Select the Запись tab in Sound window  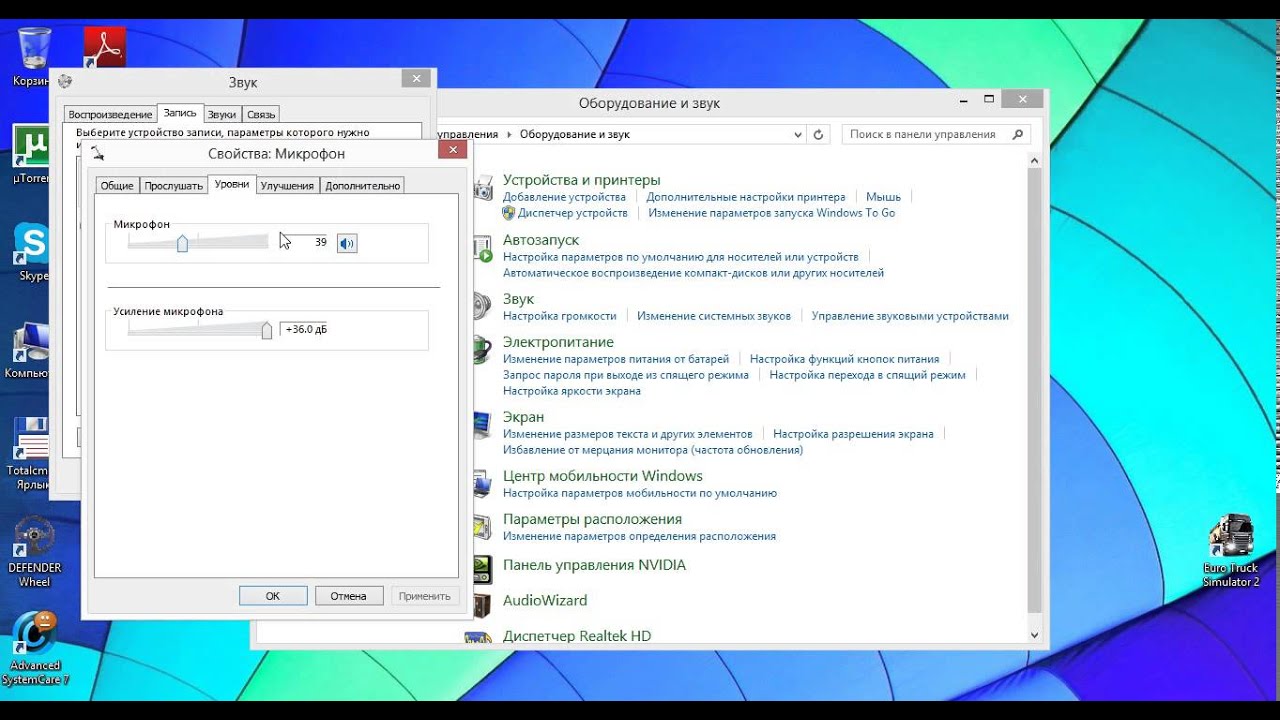(x=180, y=113)
